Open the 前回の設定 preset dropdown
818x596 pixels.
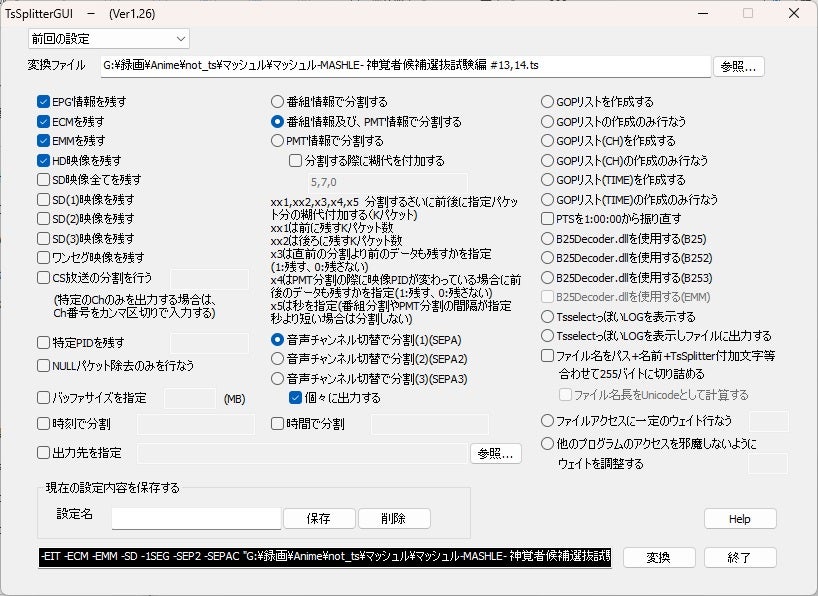click(108, 39)
